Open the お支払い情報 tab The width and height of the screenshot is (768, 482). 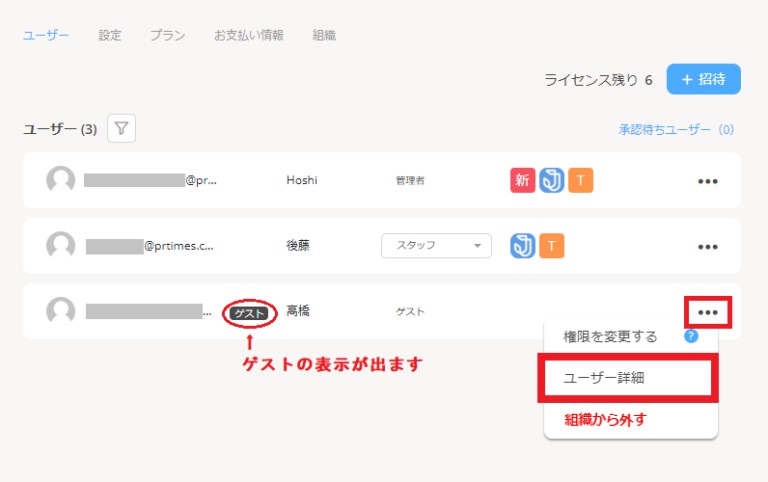(x=248, y=35)
